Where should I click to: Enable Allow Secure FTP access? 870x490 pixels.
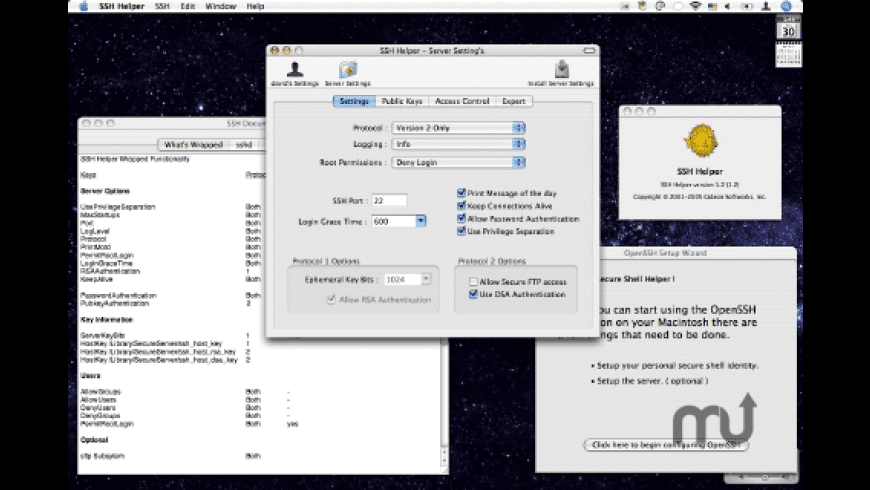[x=473, y=282]
